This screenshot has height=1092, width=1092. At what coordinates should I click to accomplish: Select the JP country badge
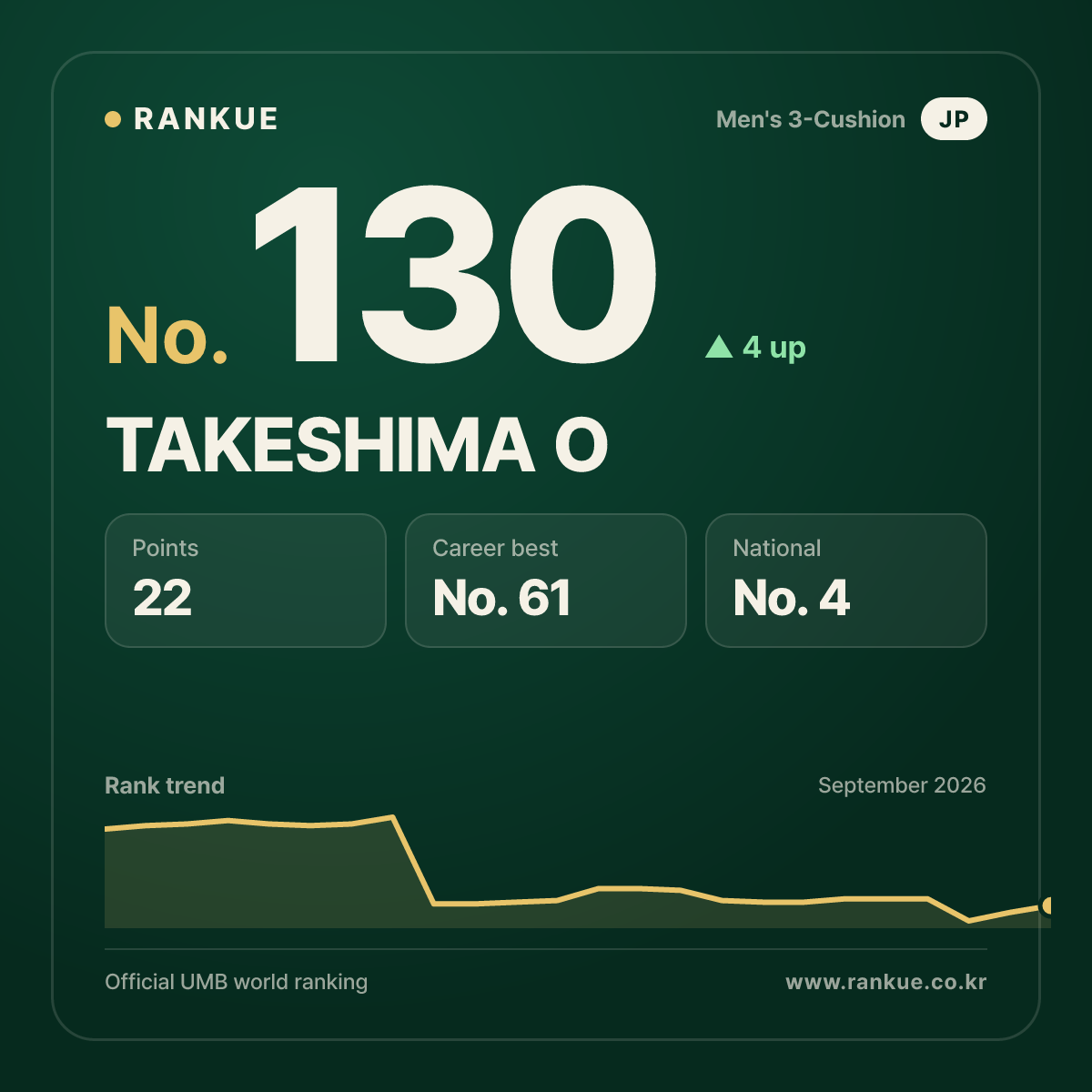click(x=954, y=119)
